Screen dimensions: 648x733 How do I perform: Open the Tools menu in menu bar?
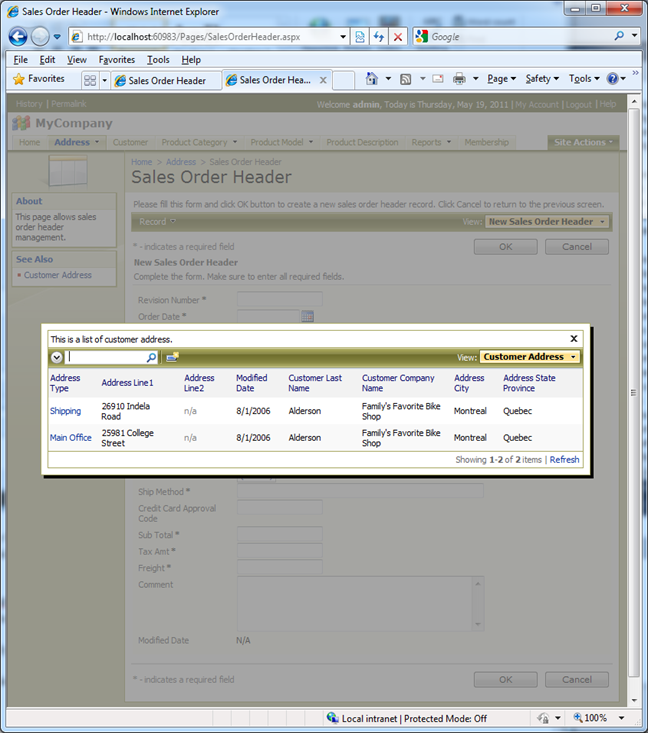point(158,60)
